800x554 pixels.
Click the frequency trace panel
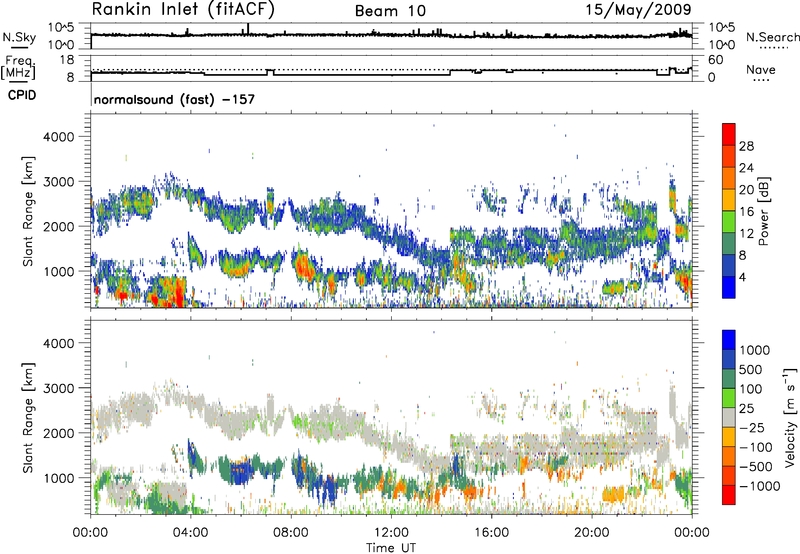tap(391, 68)
